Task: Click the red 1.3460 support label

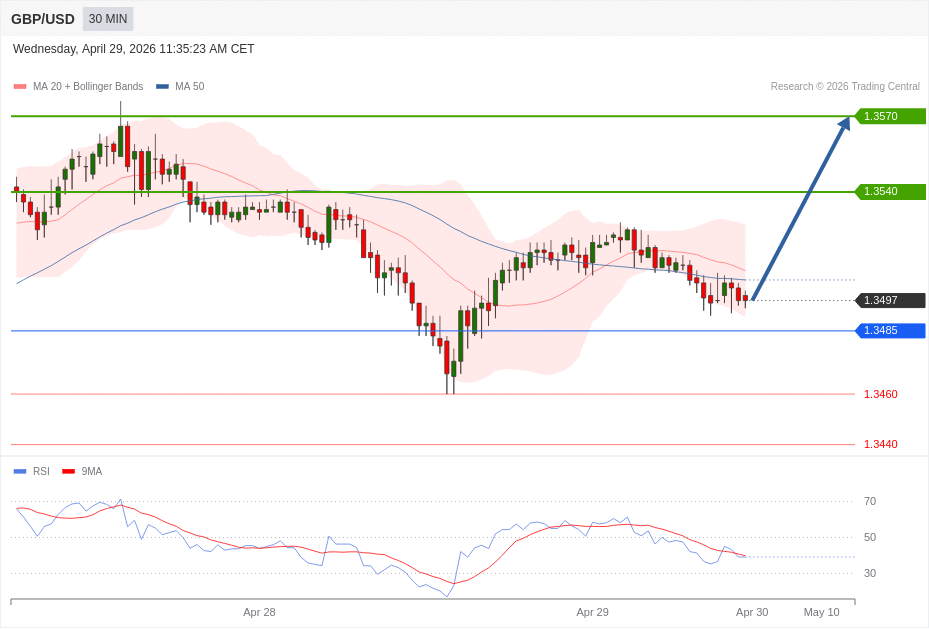Action: click(880, 394)
